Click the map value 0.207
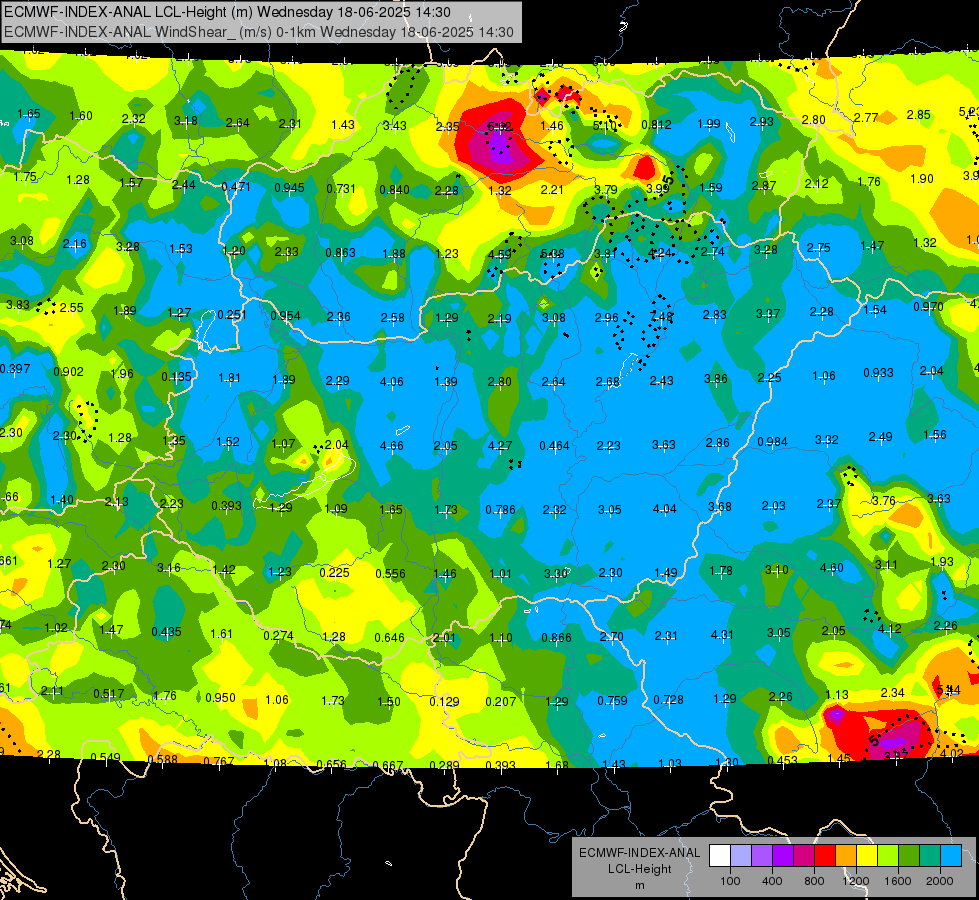979x900 pixels. coord(501,701)
